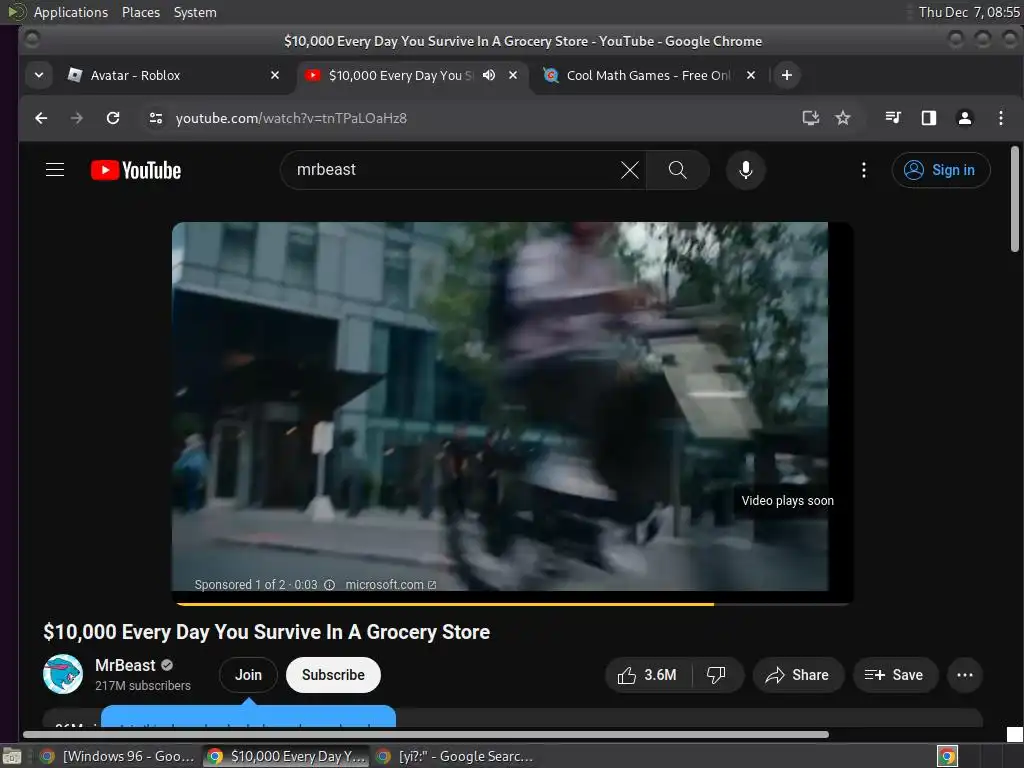1024x768 pixels.
Task: Click the 217M subscribers text
Action: coord(143,686)
